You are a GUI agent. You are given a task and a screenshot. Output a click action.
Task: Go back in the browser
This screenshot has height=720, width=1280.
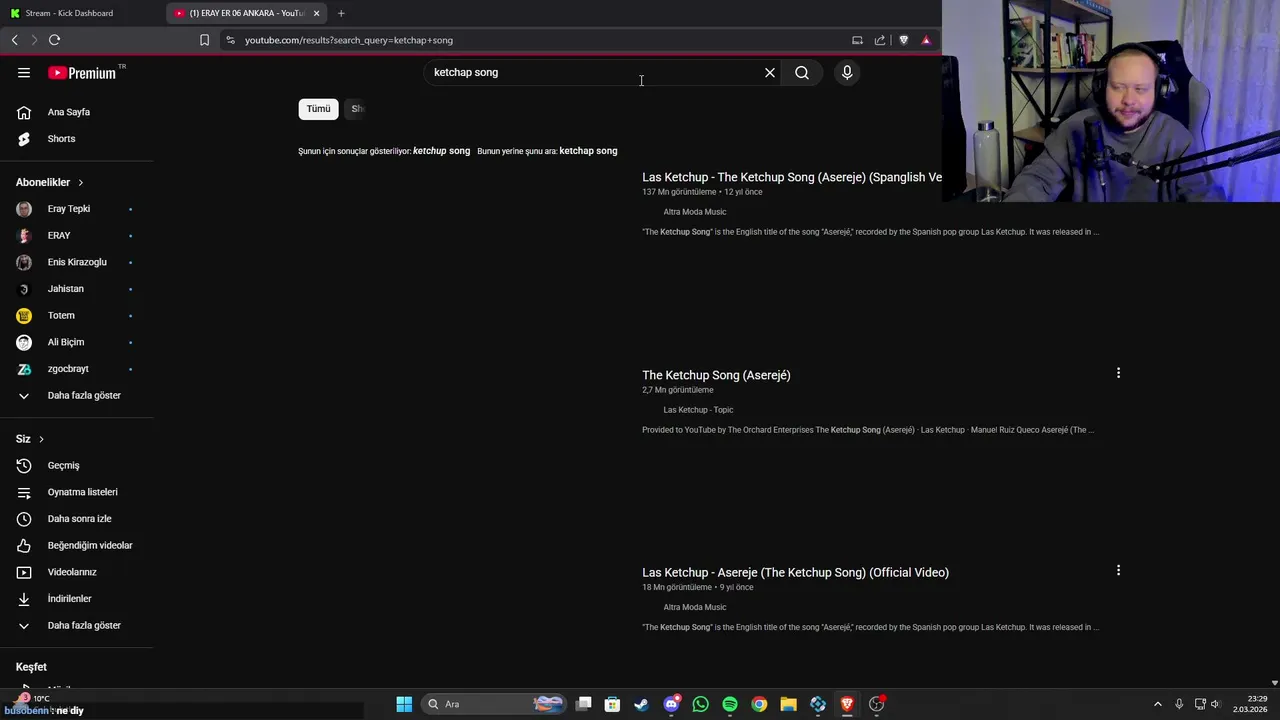pos(15,40)
